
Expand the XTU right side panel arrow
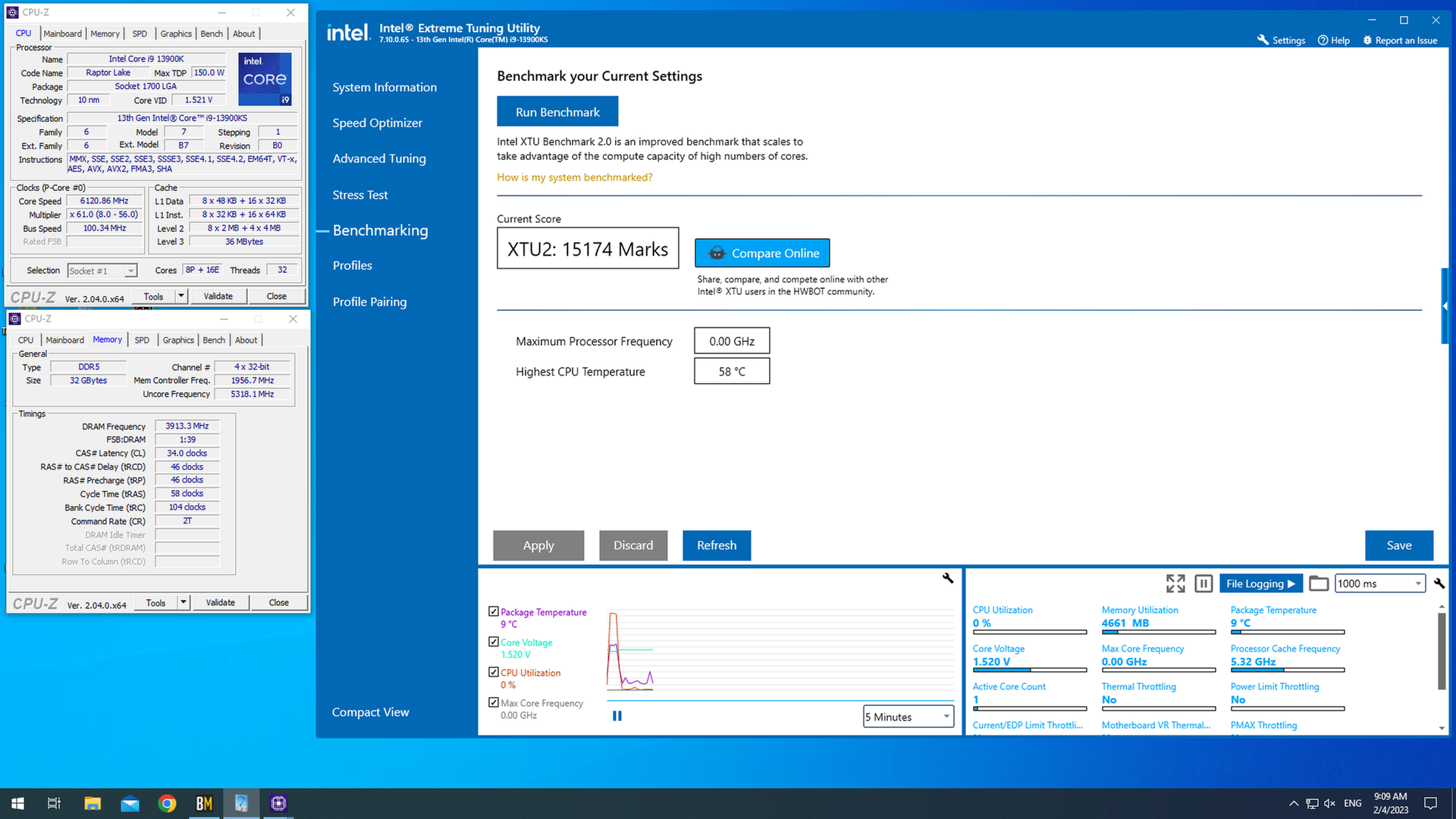(x=1445, y=306)
